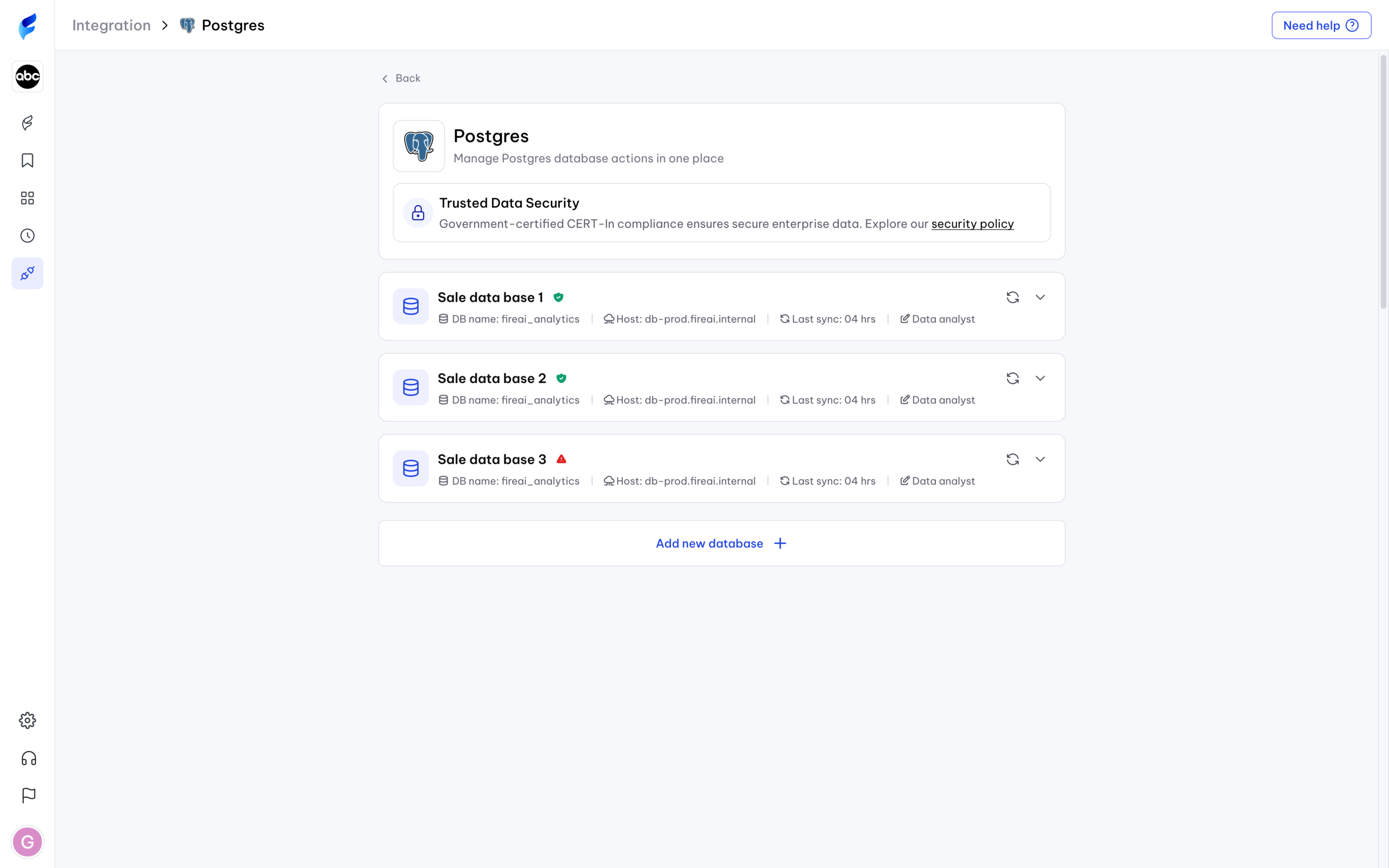The height and width of the screenshot is (868, 1389).
Task: Open the bookmarks icon in sidebar
Action: tap(27, 160)
